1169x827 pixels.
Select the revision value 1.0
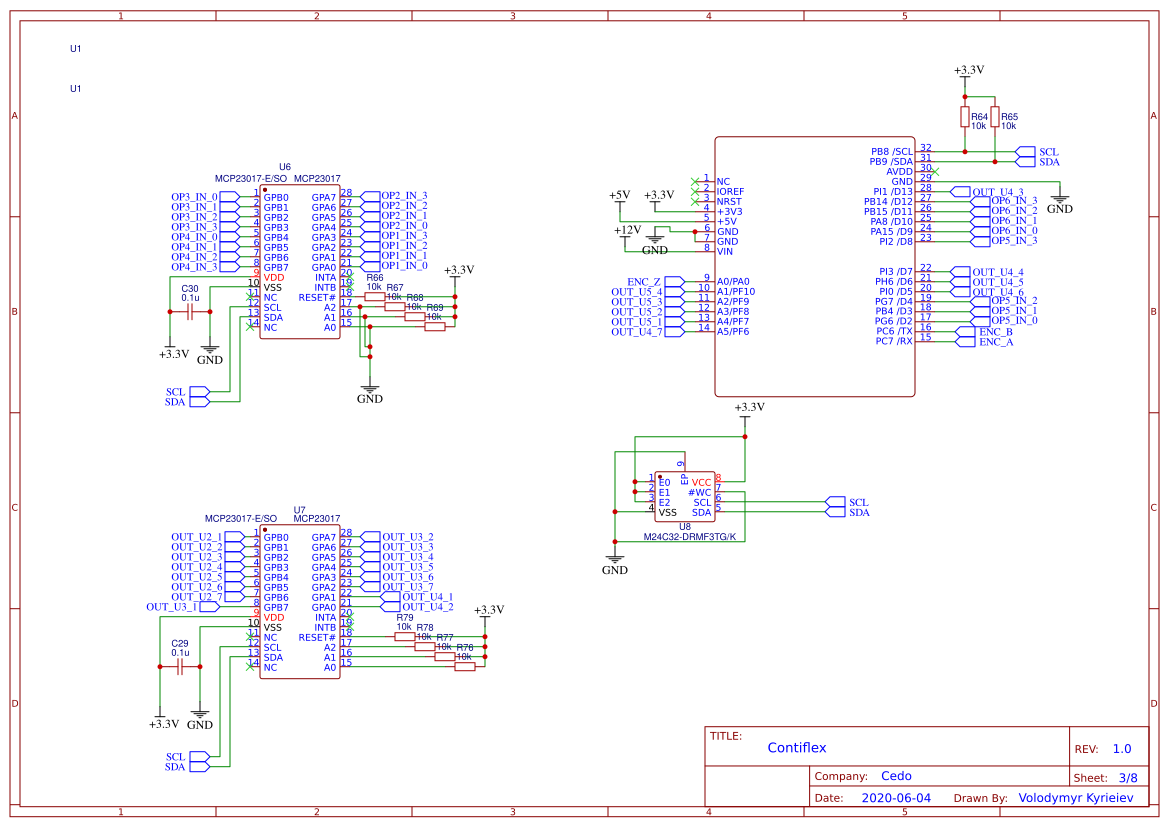(x=1123, y=748)
